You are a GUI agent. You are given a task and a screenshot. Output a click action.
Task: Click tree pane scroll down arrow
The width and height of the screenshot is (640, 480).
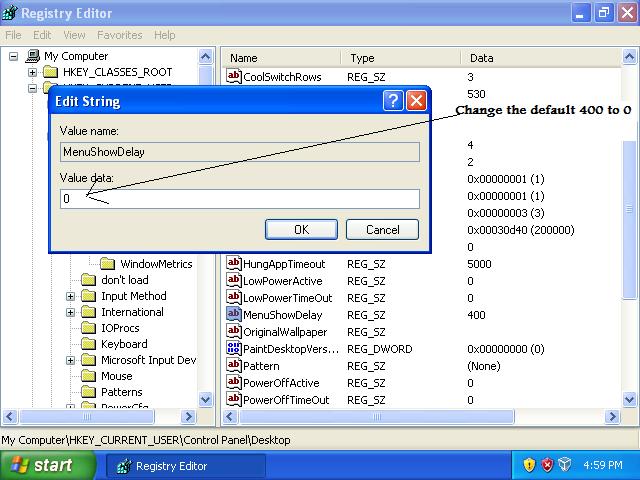[x=205, y=399]
